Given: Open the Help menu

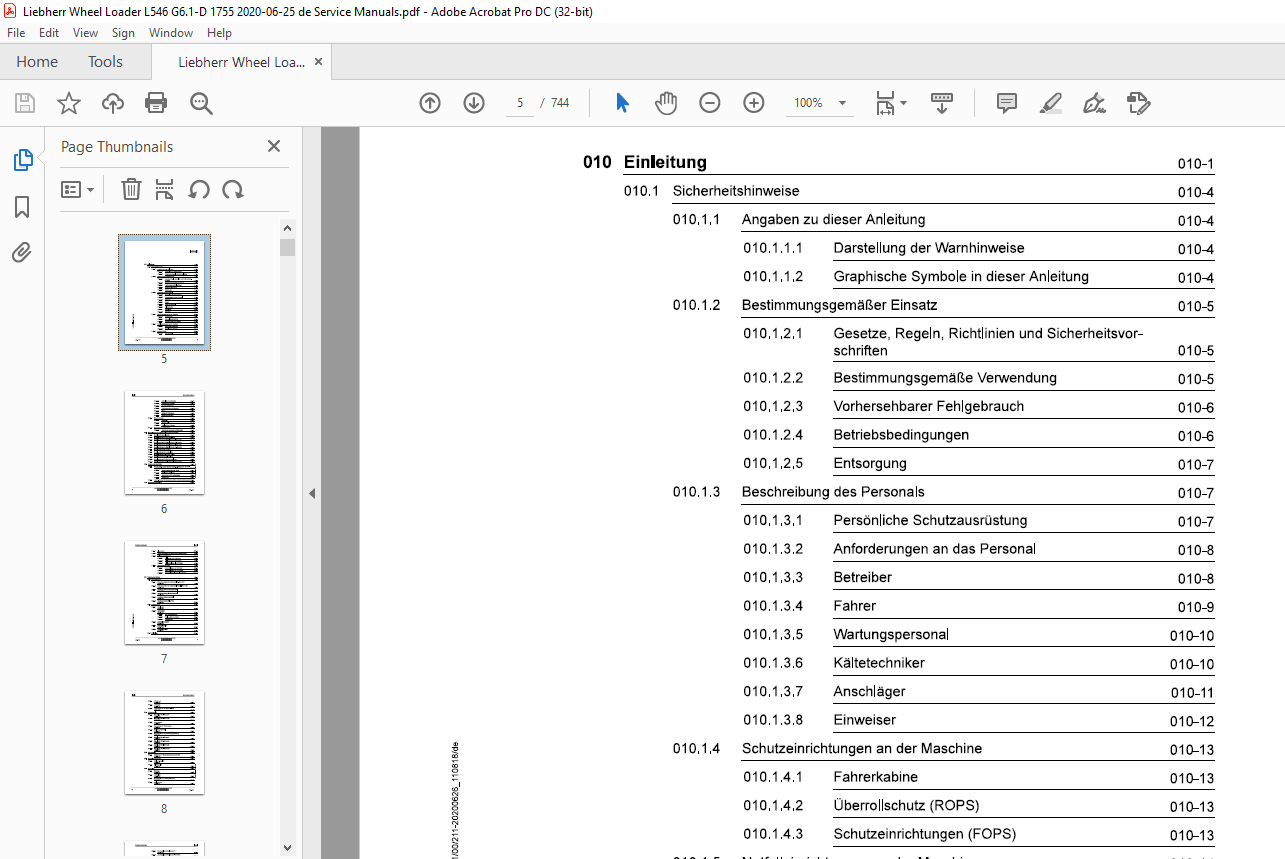Looking at the screenshot, I should coord(219,33).
